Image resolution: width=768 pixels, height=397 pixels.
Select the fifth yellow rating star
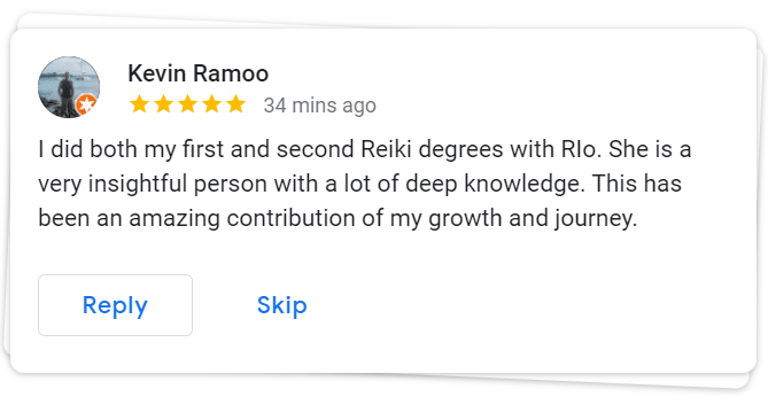[236, 104]
